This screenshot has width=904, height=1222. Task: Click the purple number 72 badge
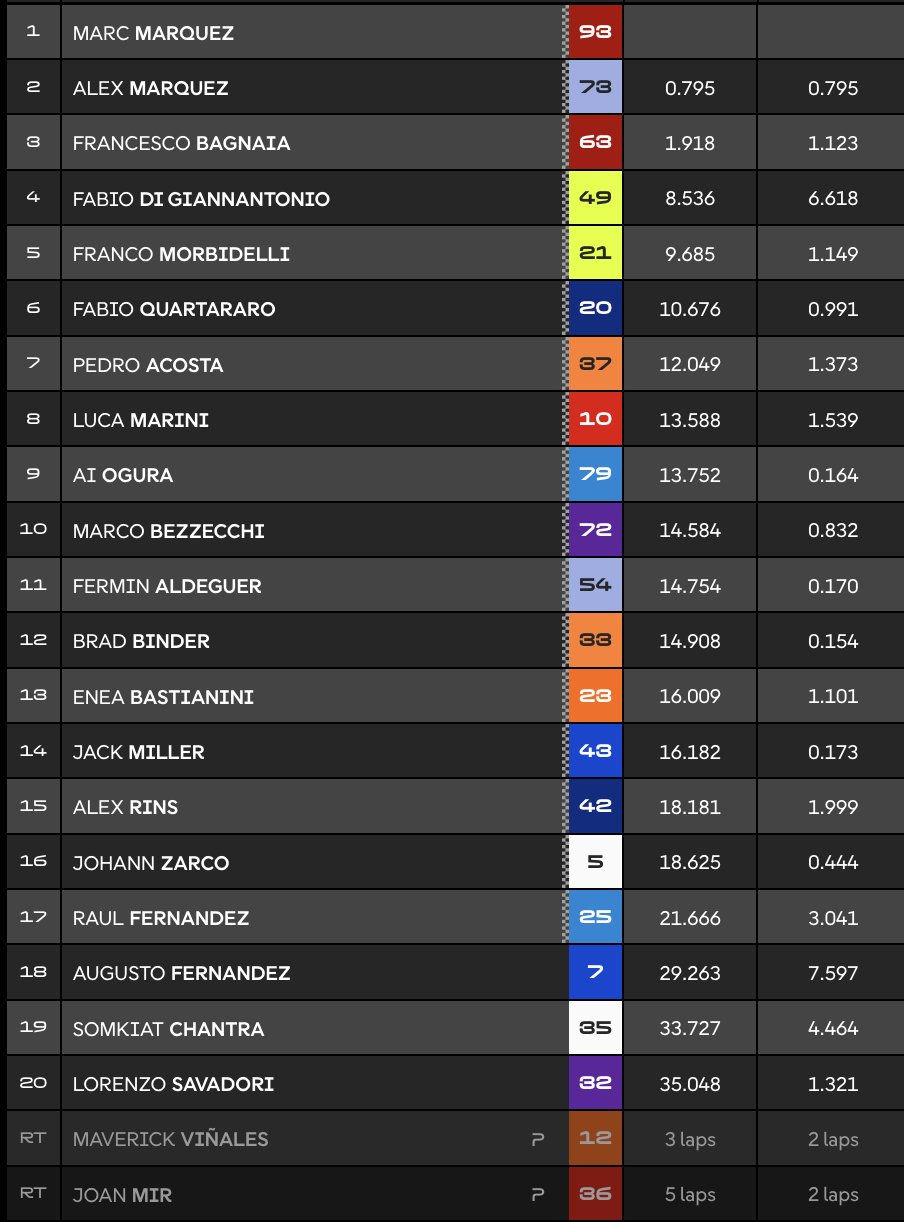(595, 530)
